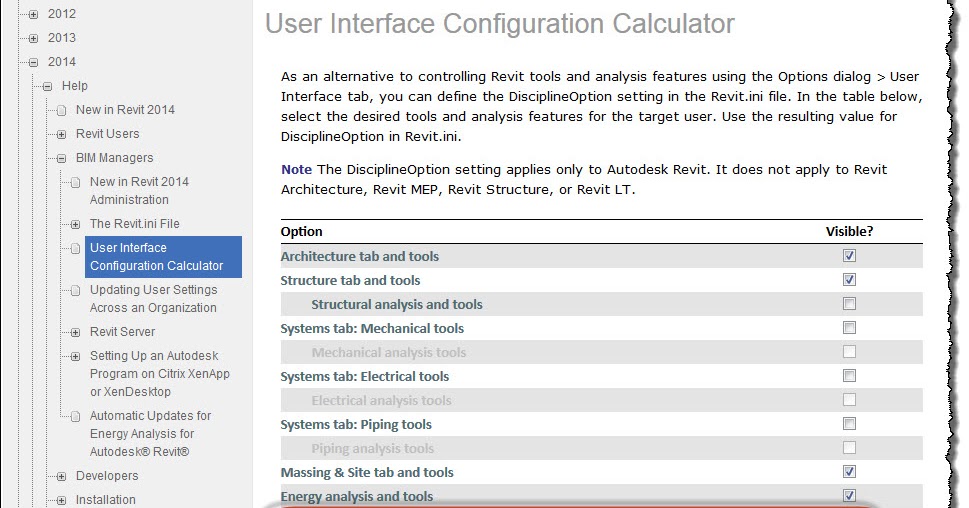Click the disabled Electrical analysis tools checkbox

849,400
